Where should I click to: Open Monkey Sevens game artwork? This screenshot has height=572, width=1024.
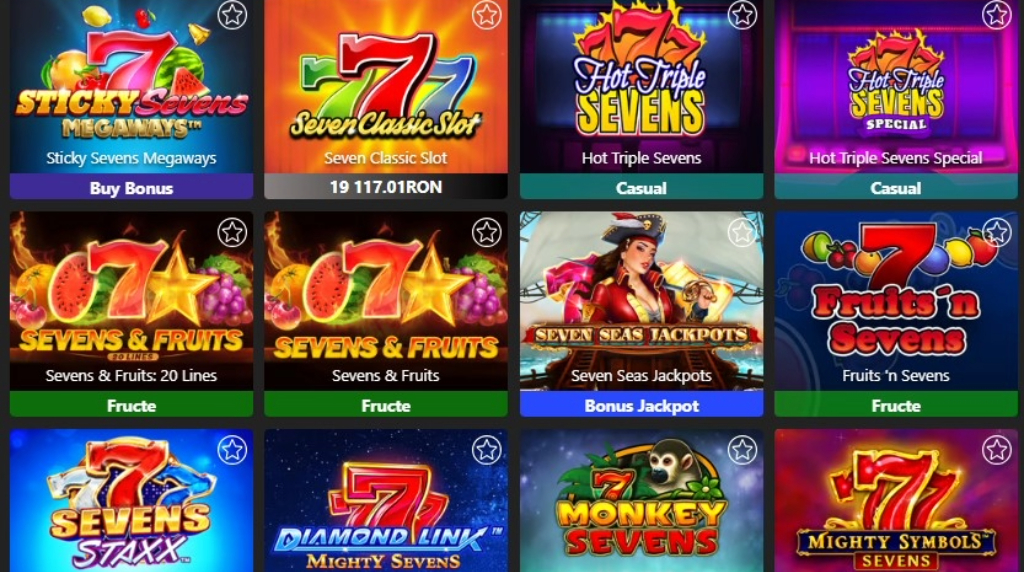coord(641,501)
